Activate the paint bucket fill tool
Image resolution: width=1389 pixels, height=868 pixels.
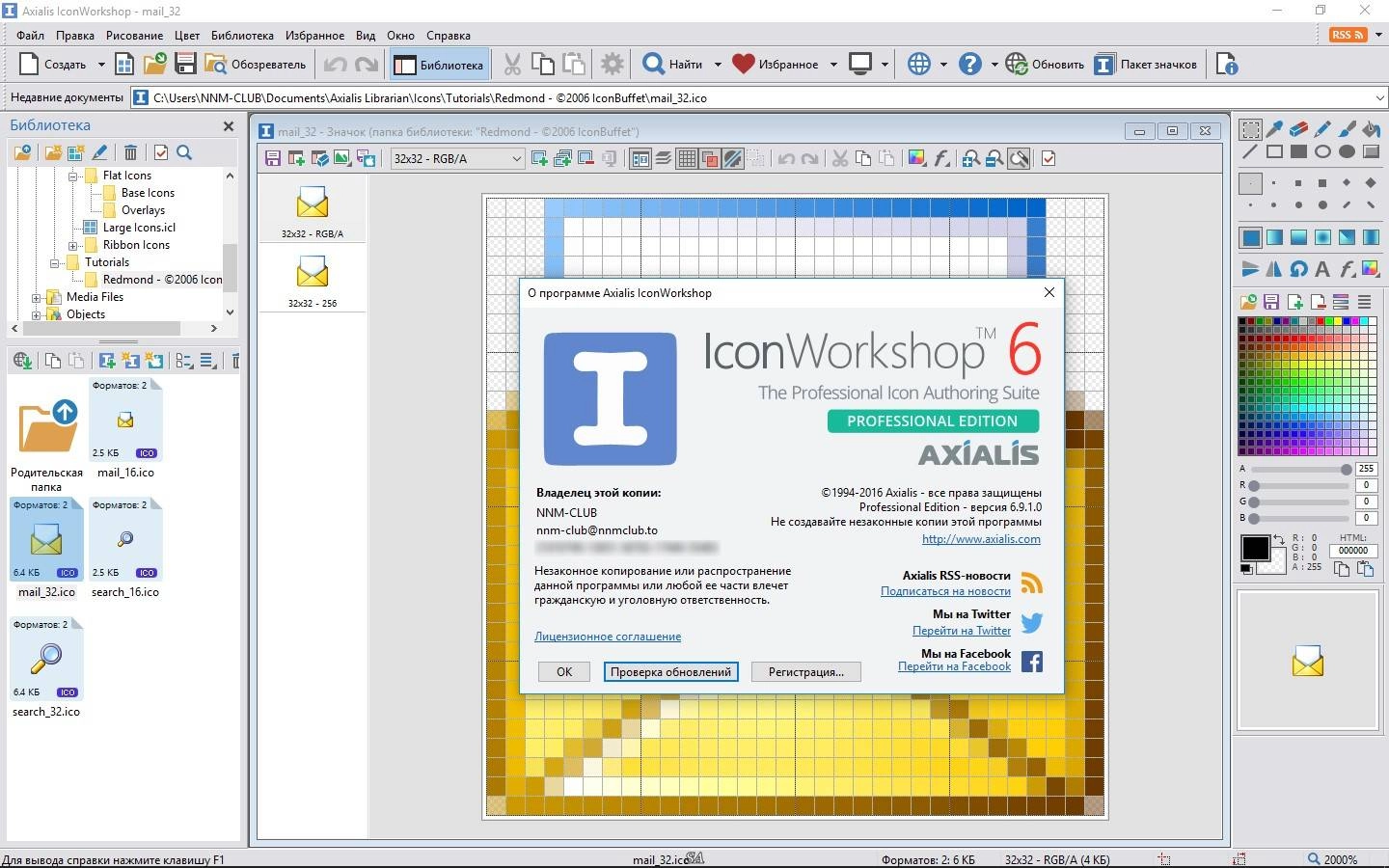tap(1371, 129)
